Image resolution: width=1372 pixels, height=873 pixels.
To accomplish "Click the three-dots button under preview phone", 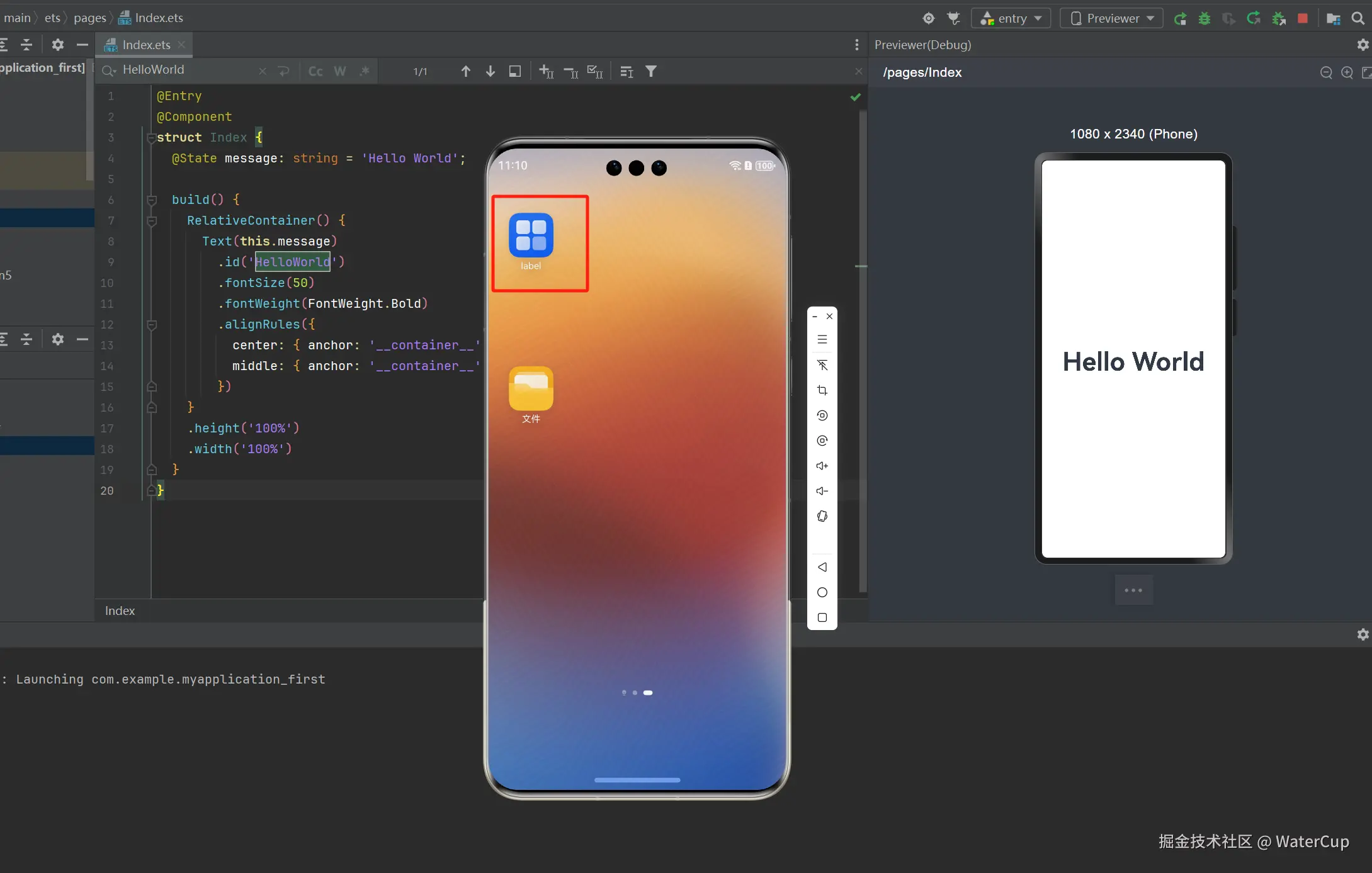I will (1133, 590).
